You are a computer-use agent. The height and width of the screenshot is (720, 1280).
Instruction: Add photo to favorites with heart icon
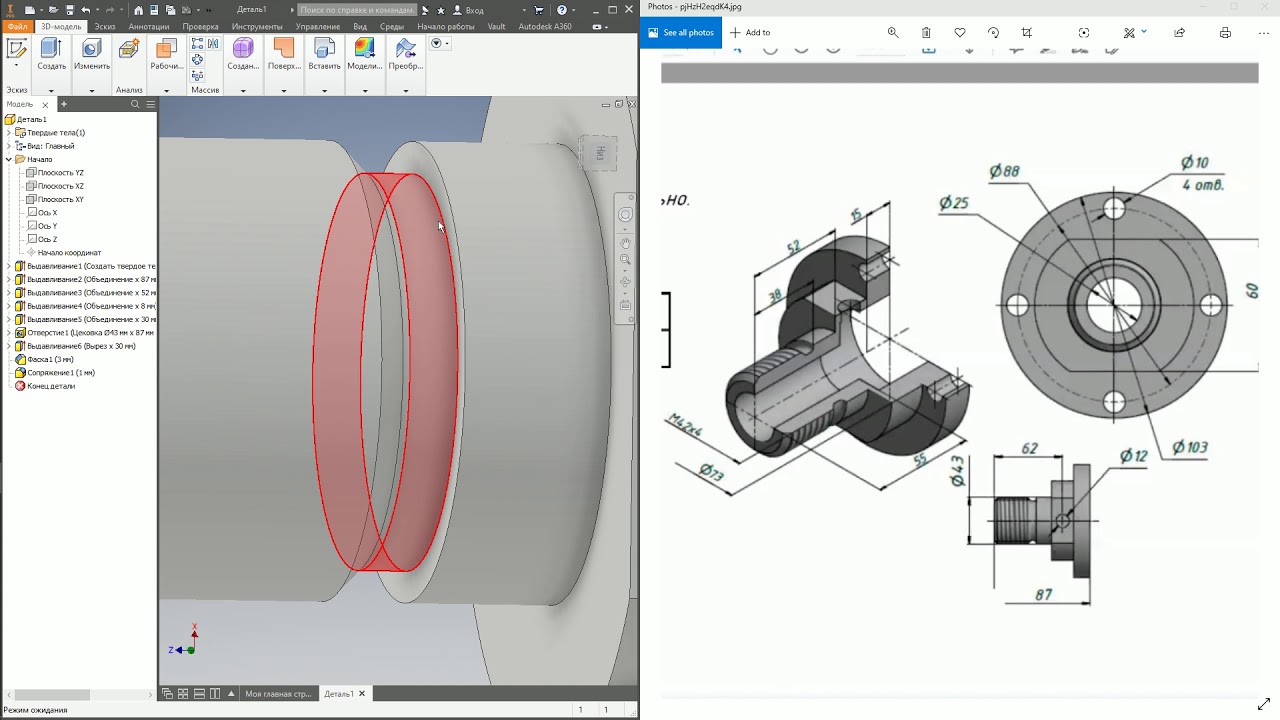[x=960, y=33]
